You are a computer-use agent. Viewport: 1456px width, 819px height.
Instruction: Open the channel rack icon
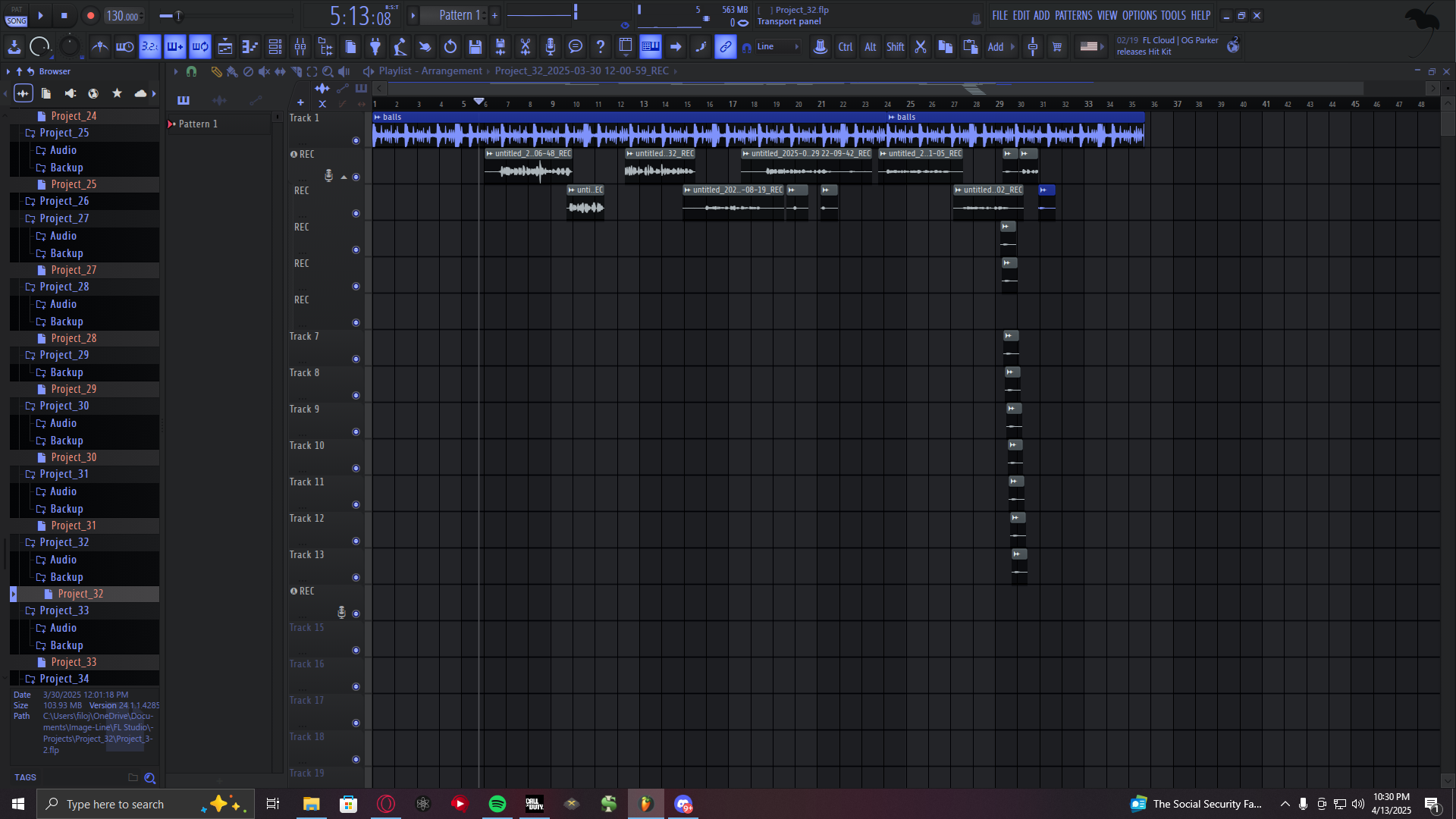point(275,47)
